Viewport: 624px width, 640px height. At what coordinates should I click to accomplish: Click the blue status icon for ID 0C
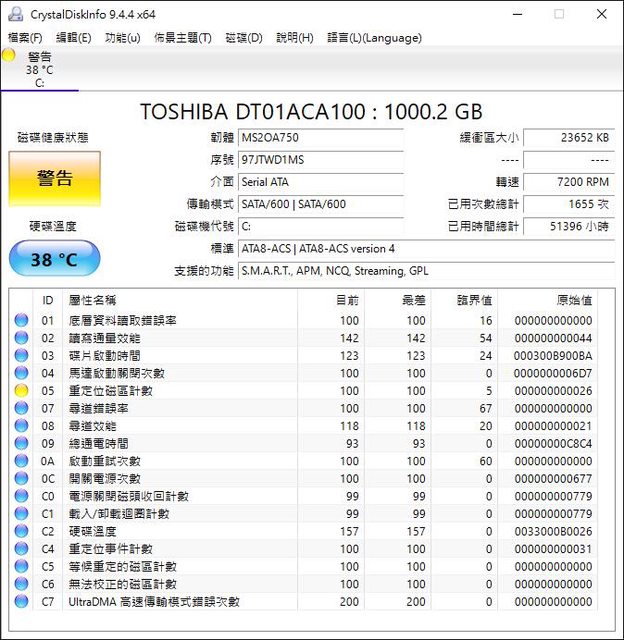(x=21, y=478)
